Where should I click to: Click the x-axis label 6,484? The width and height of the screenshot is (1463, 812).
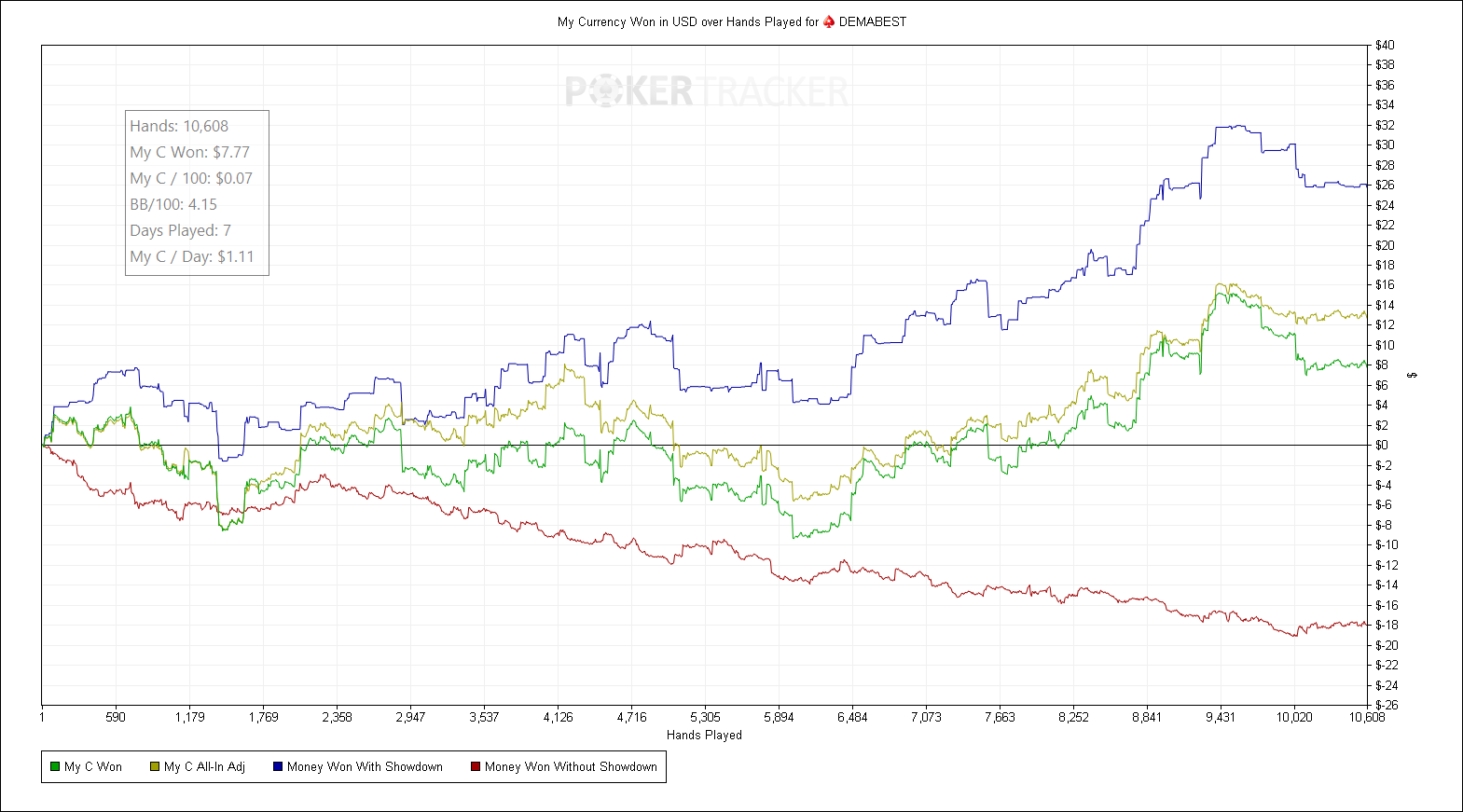pos(852,717)
